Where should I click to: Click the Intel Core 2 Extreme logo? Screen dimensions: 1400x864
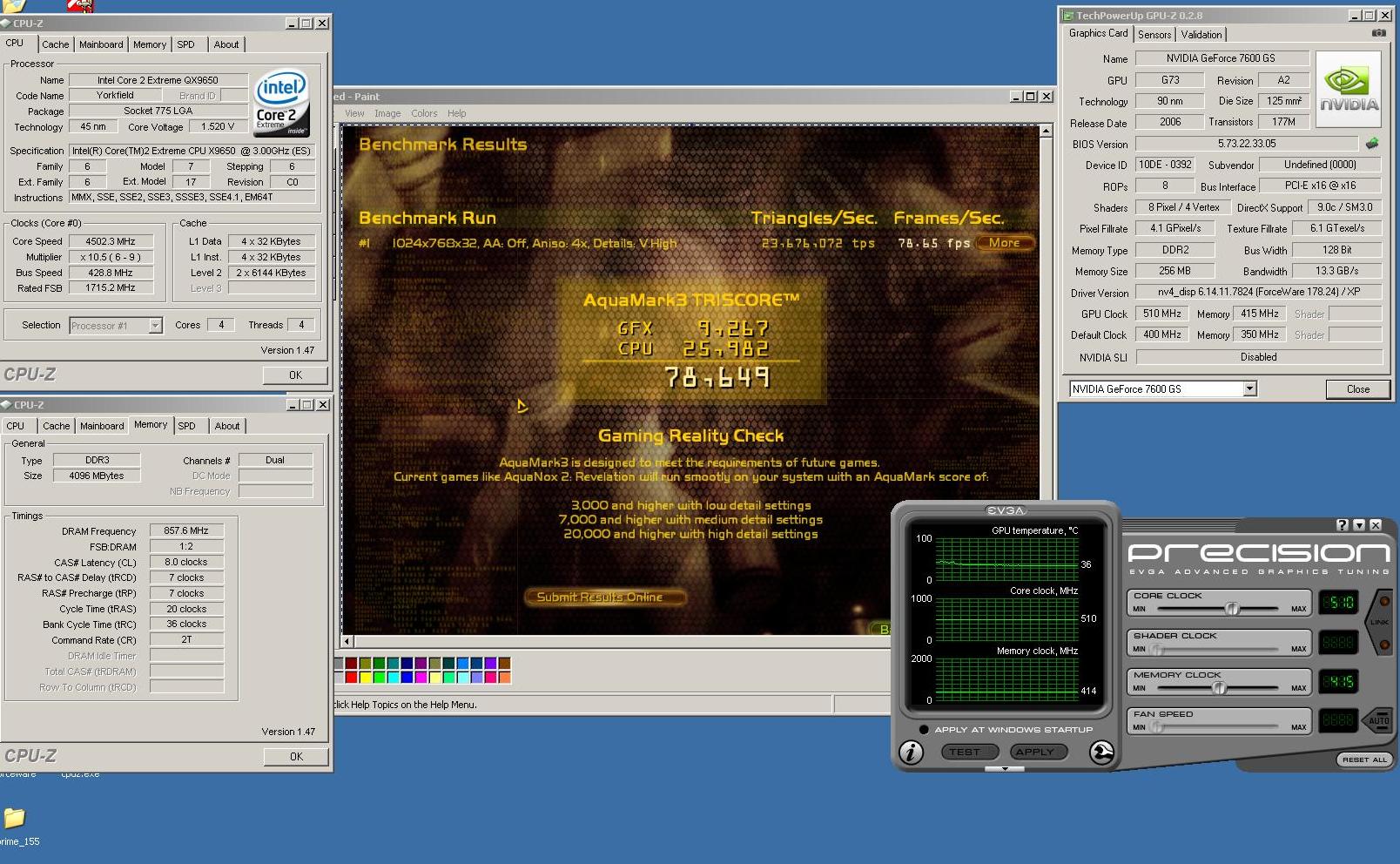[x=280, y=105]
